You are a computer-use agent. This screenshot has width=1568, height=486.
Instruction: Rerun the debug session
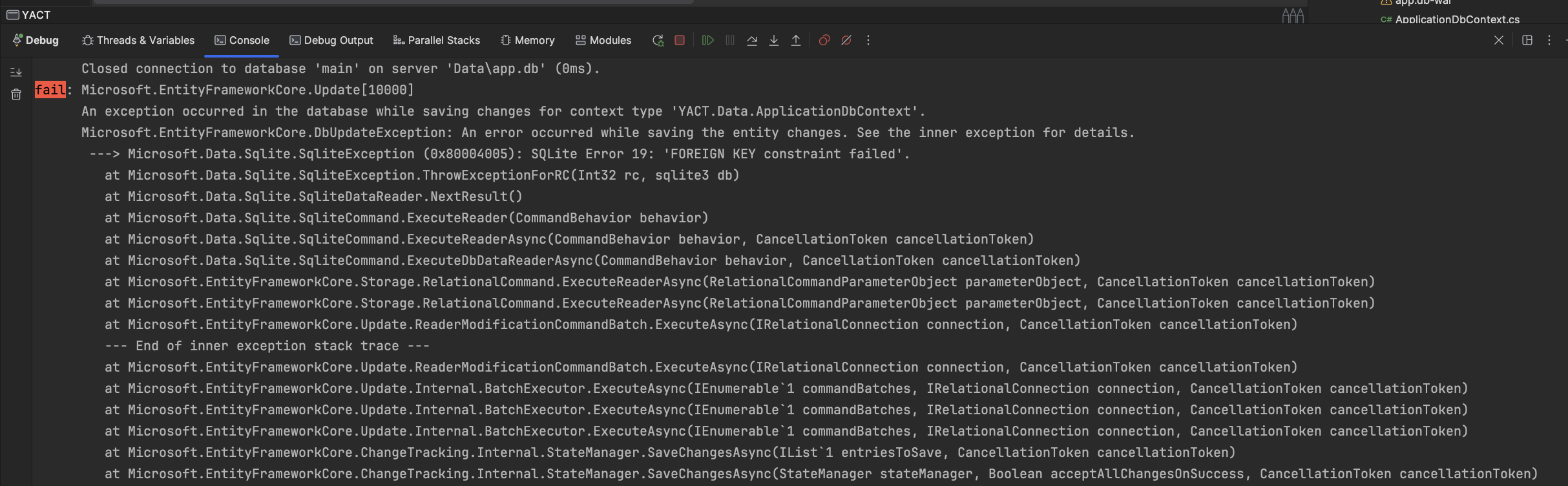click(658, 40)
